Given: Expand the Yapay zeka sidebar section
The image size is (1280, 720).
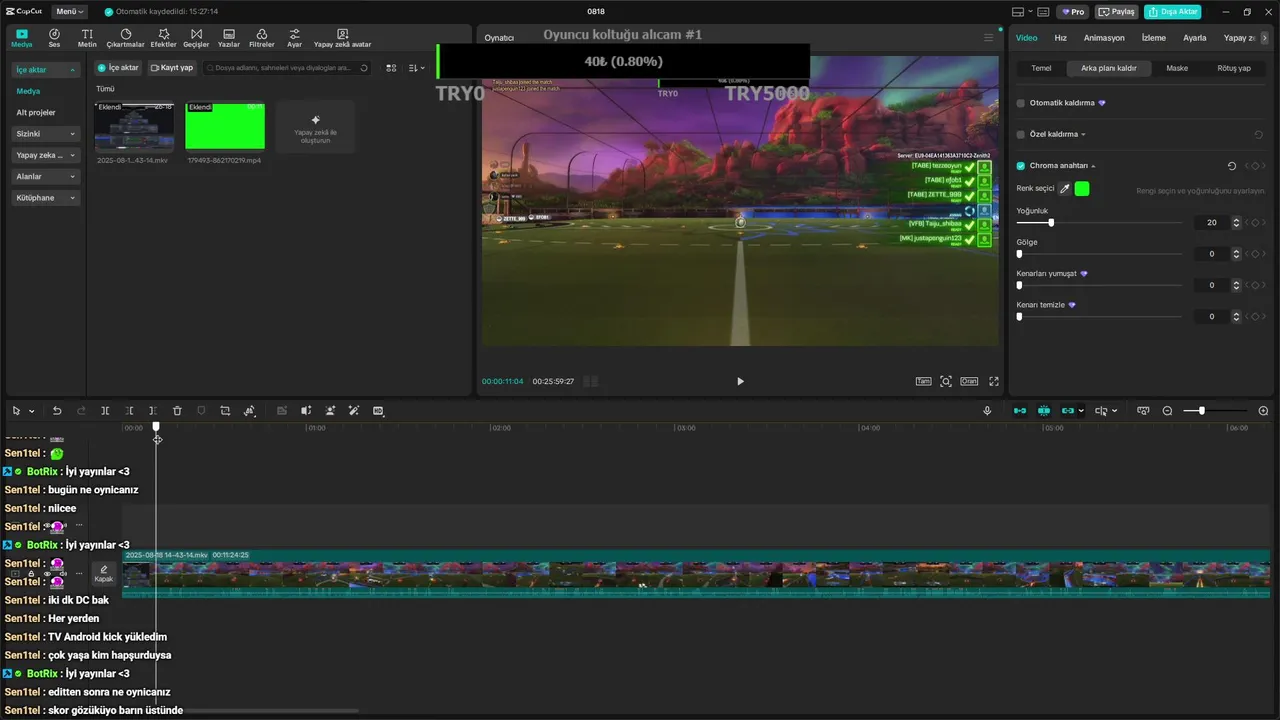Looking at the screenshot, I should pyautogui.click(x=46, y=156).
